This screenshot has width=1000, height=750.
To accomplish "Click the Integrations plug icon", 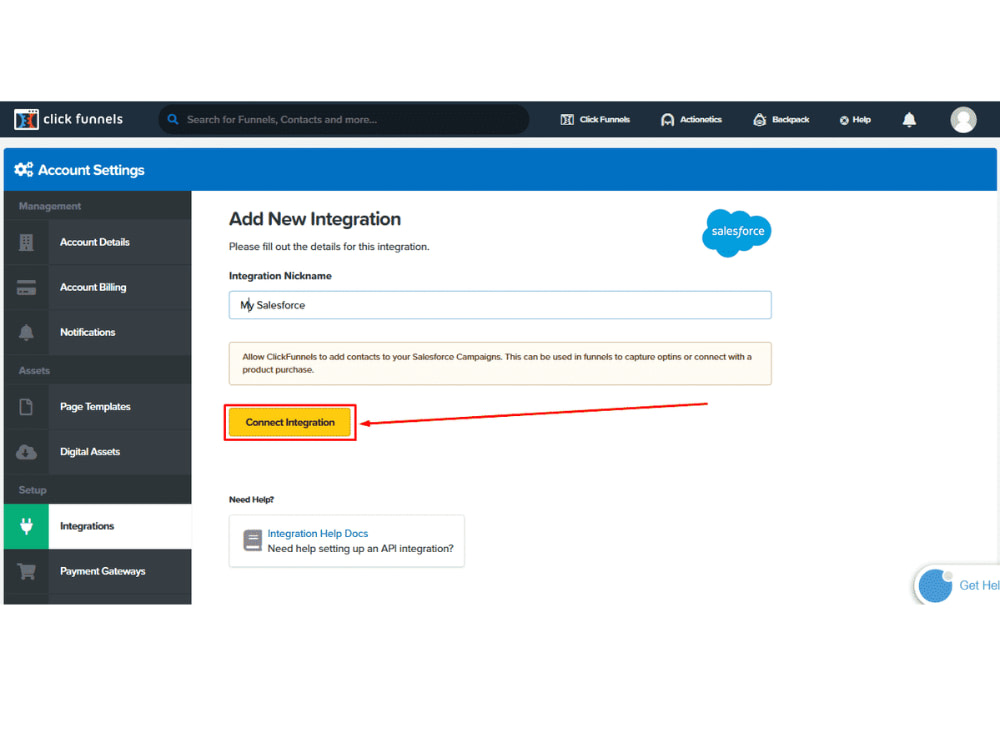I will (26, 526).
